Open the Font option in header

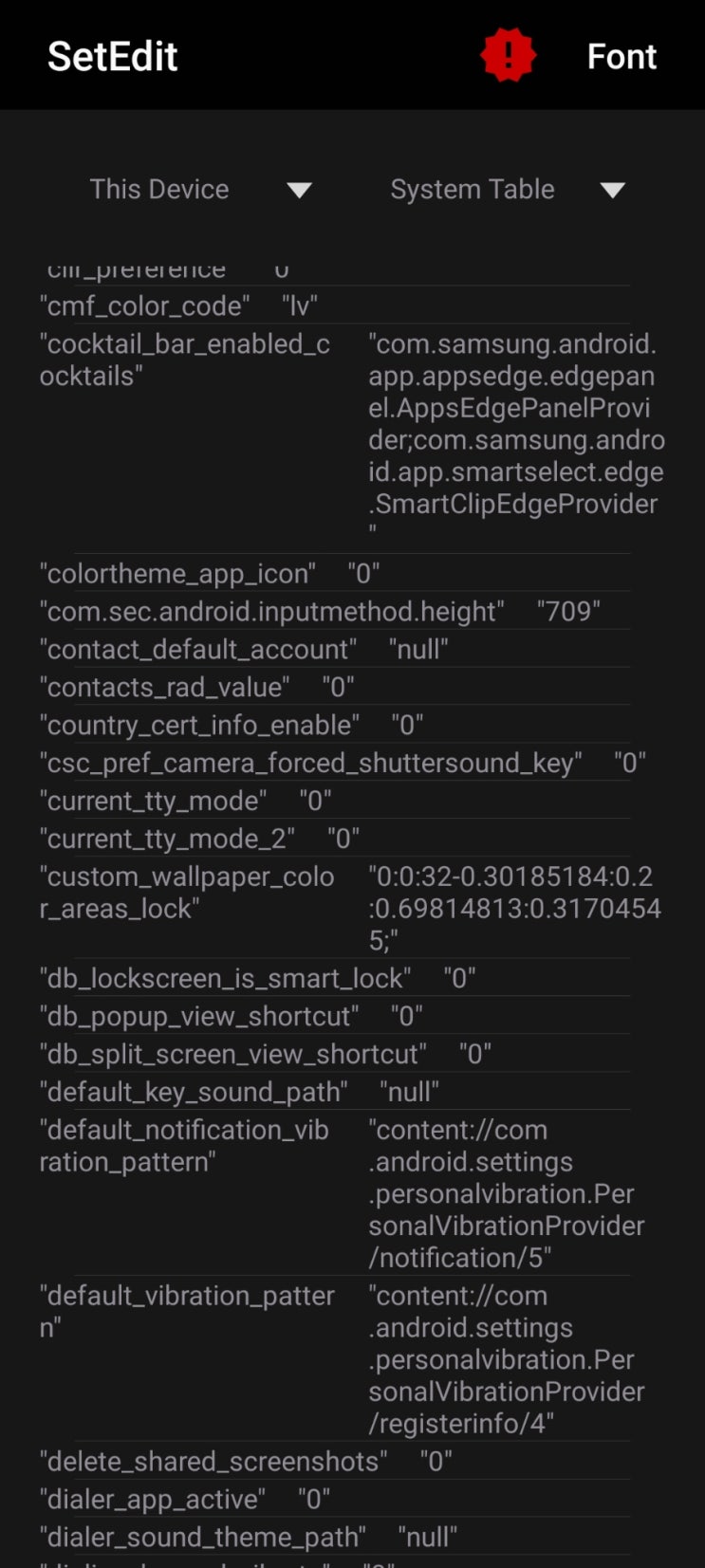pyautogui.click(x=622, y=57)
